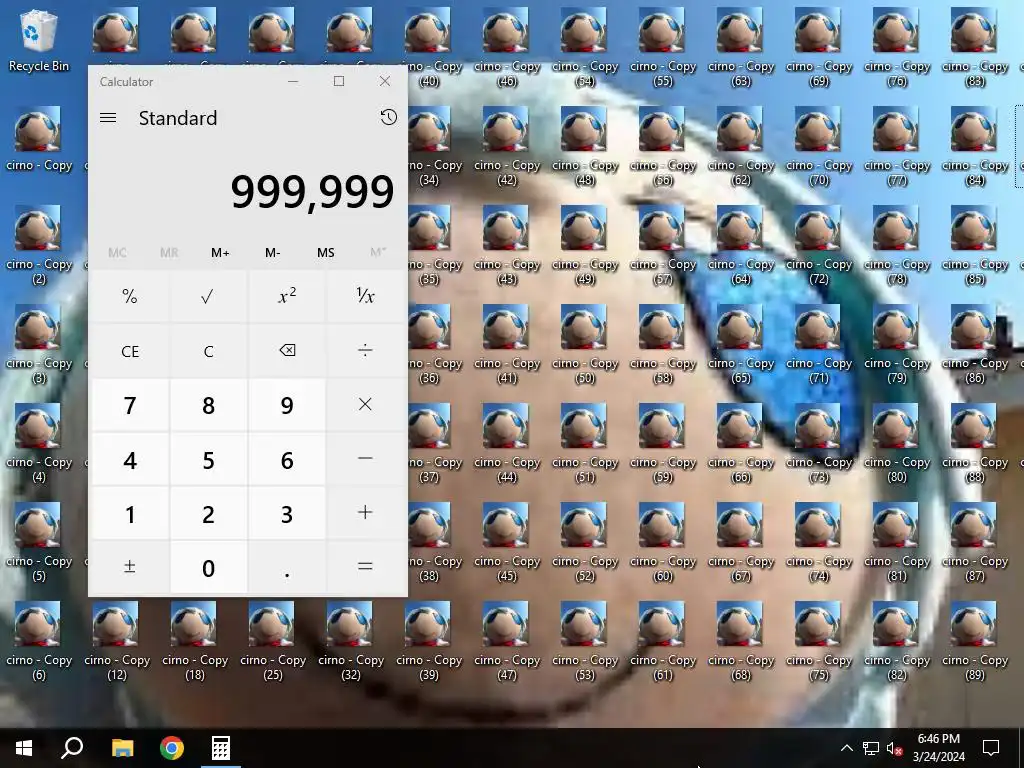
Task: Select the cirno - Copy (83) icon
Action: click(x=974, y=47)
